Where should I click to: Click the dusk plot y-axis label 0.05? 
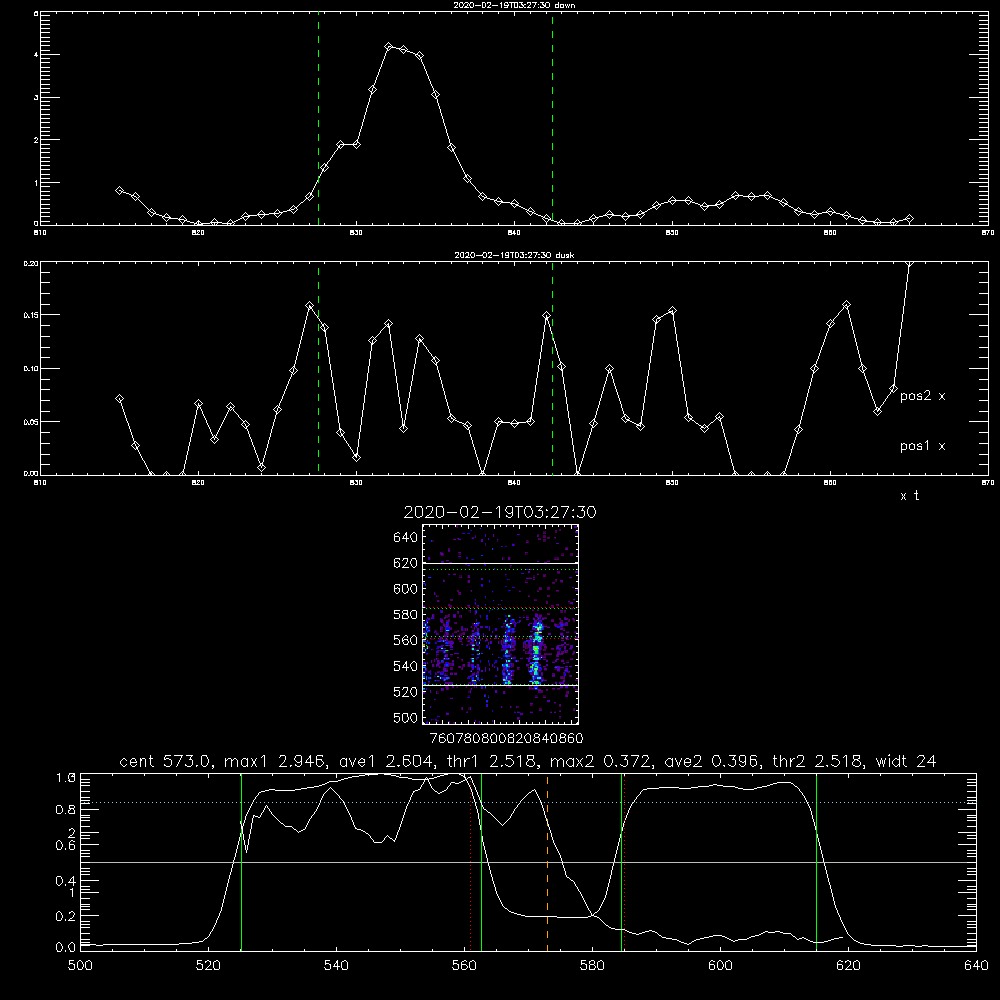(x=31, y=422)
